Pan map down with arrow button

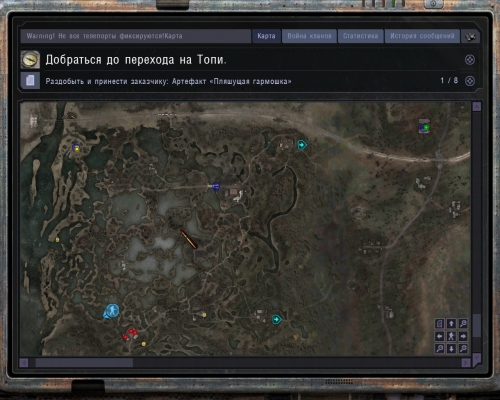[x=451, y=349]
